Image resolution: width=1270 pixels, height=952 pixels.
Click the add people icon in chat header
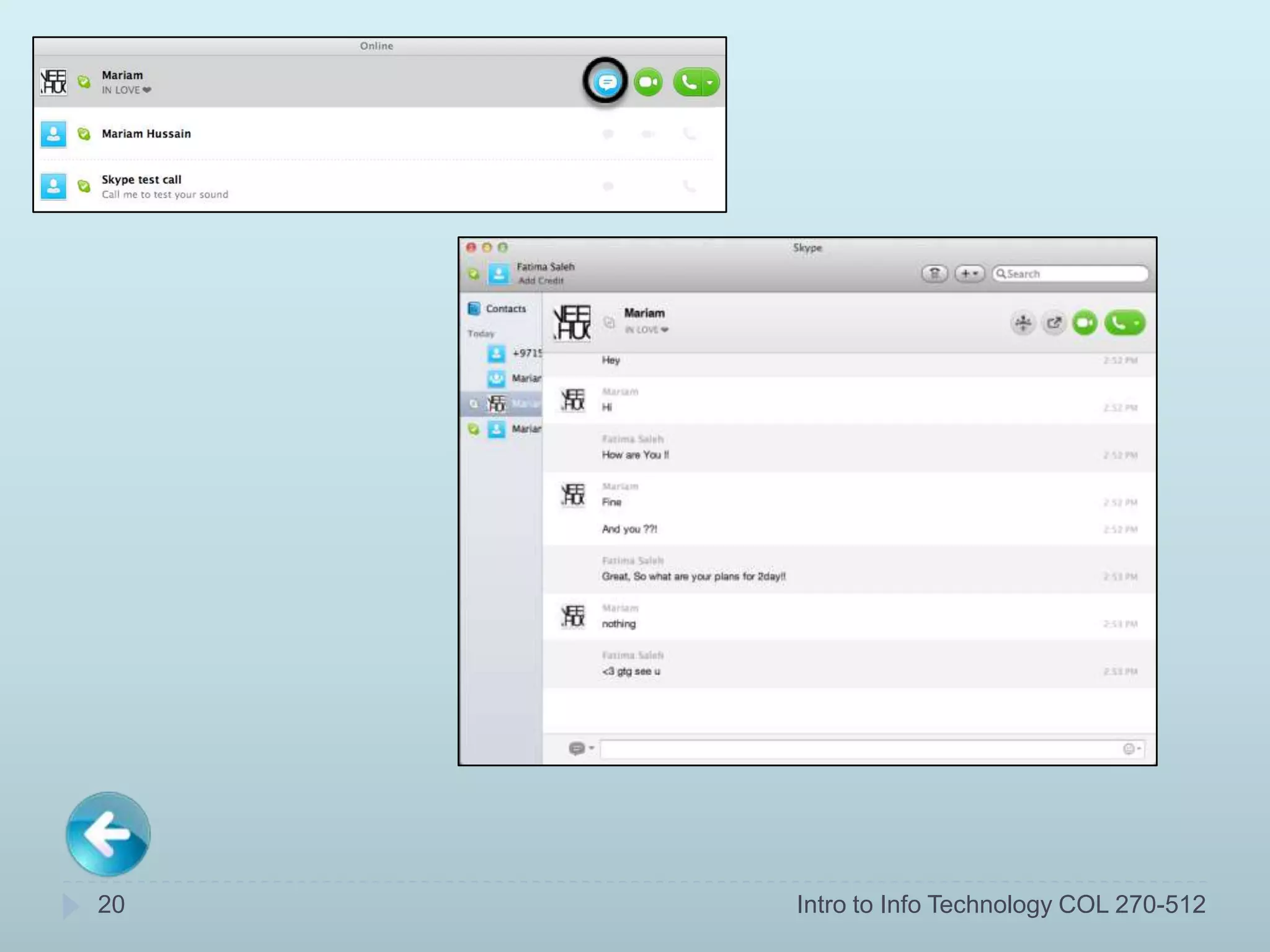1023,323
